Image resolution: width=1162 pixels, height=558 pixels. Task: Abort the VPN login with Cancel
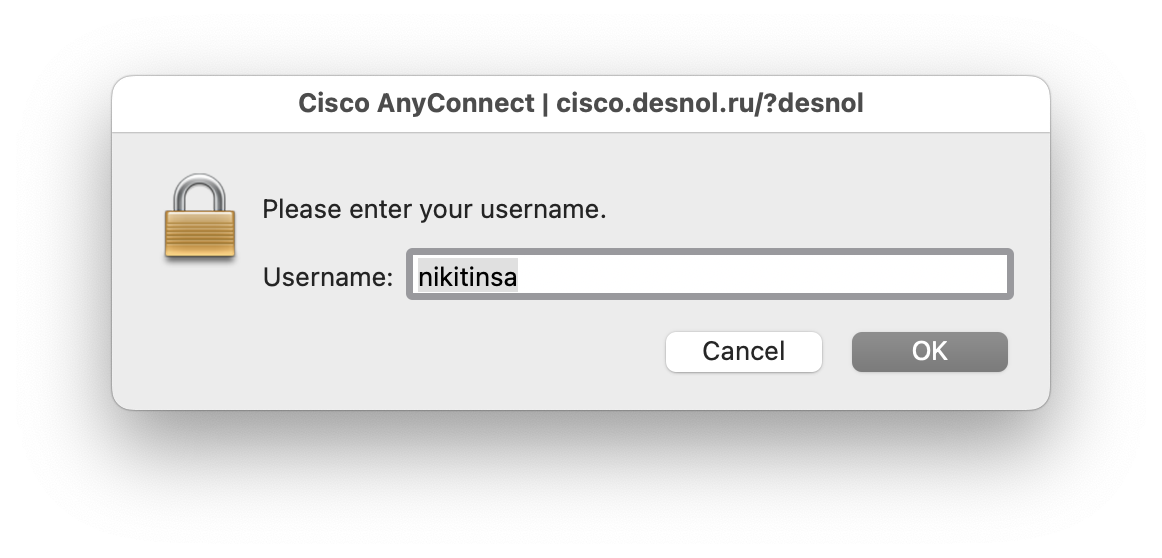[743, 351]
